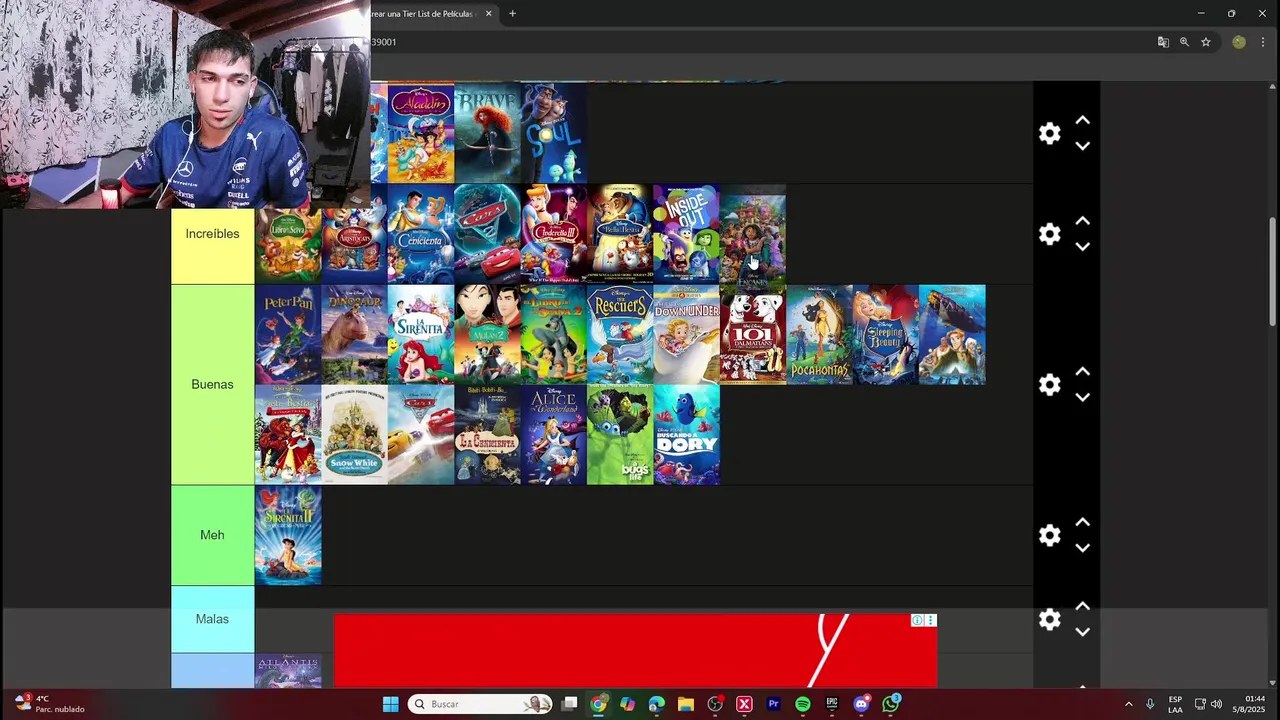Screen dimensions: 1280x720
Task: Open settings gear for the Aladdin row
Action: 1049,133
